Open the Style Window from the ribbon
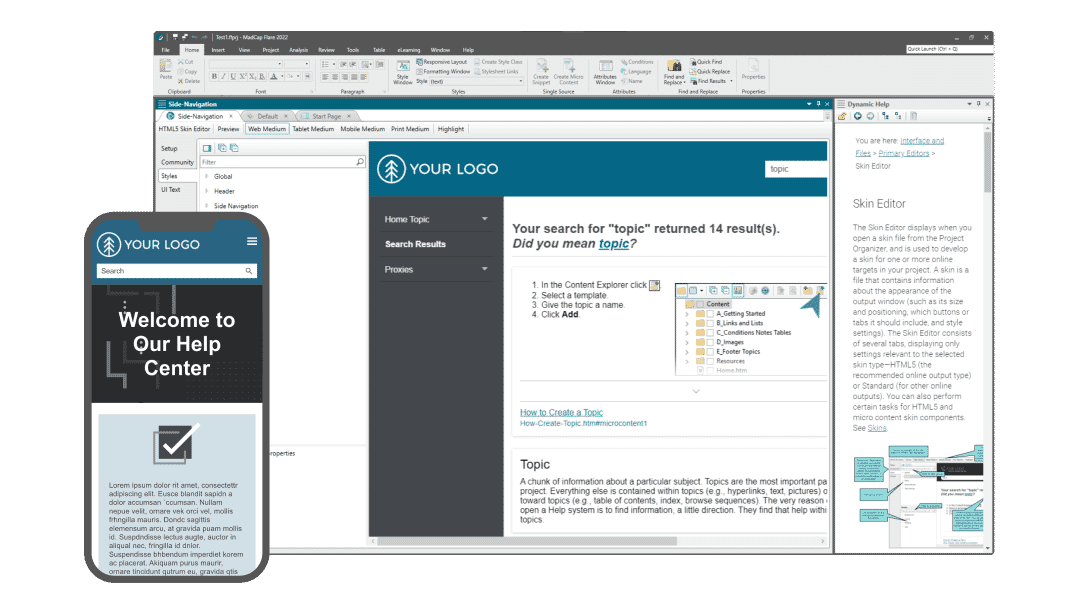The image size is (1080, 600). [x=402, y=71]
